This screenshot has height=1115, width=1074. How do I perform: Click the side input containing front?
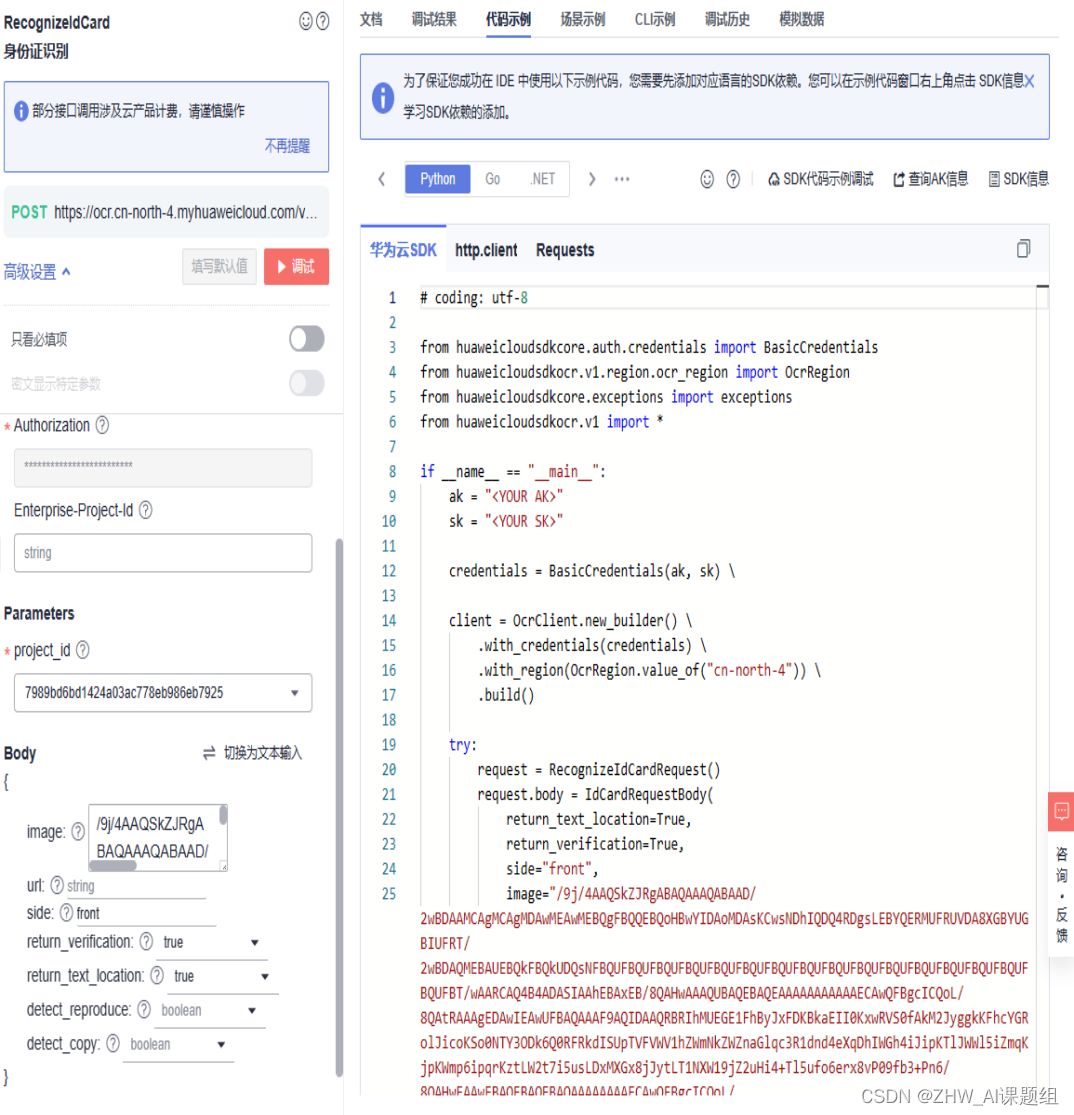pos(145,914)
